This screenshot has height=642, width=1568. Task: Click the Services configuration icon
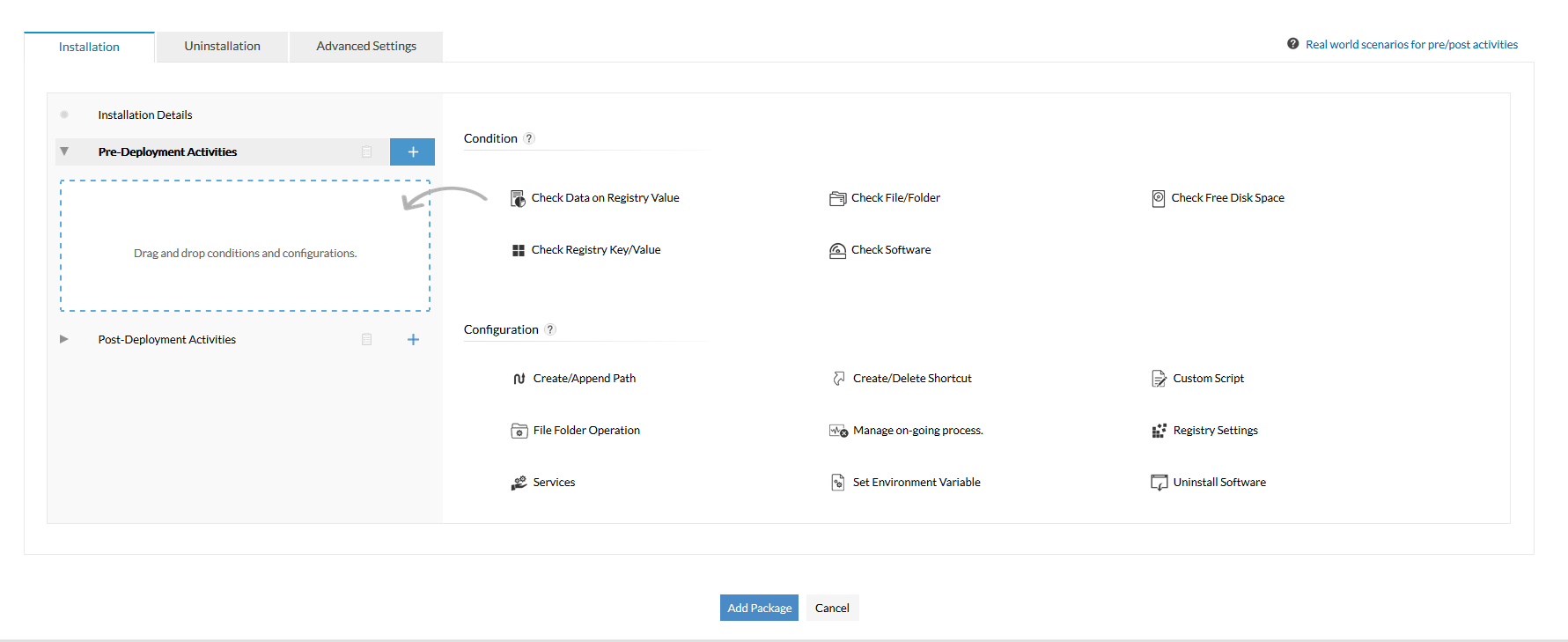click(519, 483)
